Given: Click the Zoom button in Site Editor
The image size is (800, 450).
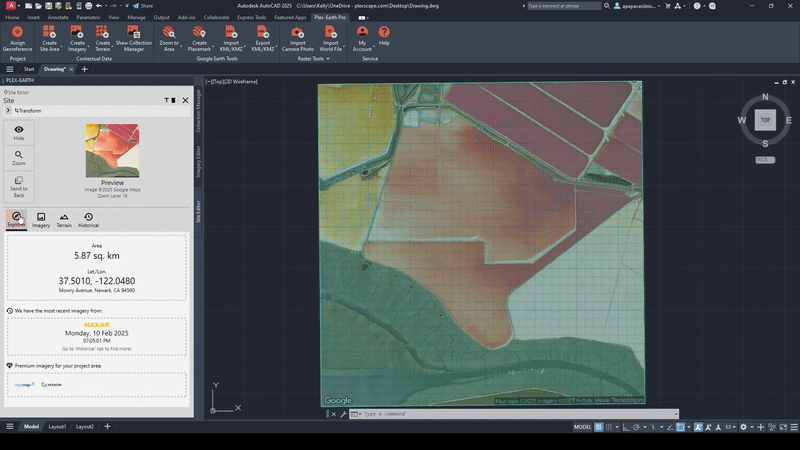Looking at the screenshot, I should click(19, 158).
